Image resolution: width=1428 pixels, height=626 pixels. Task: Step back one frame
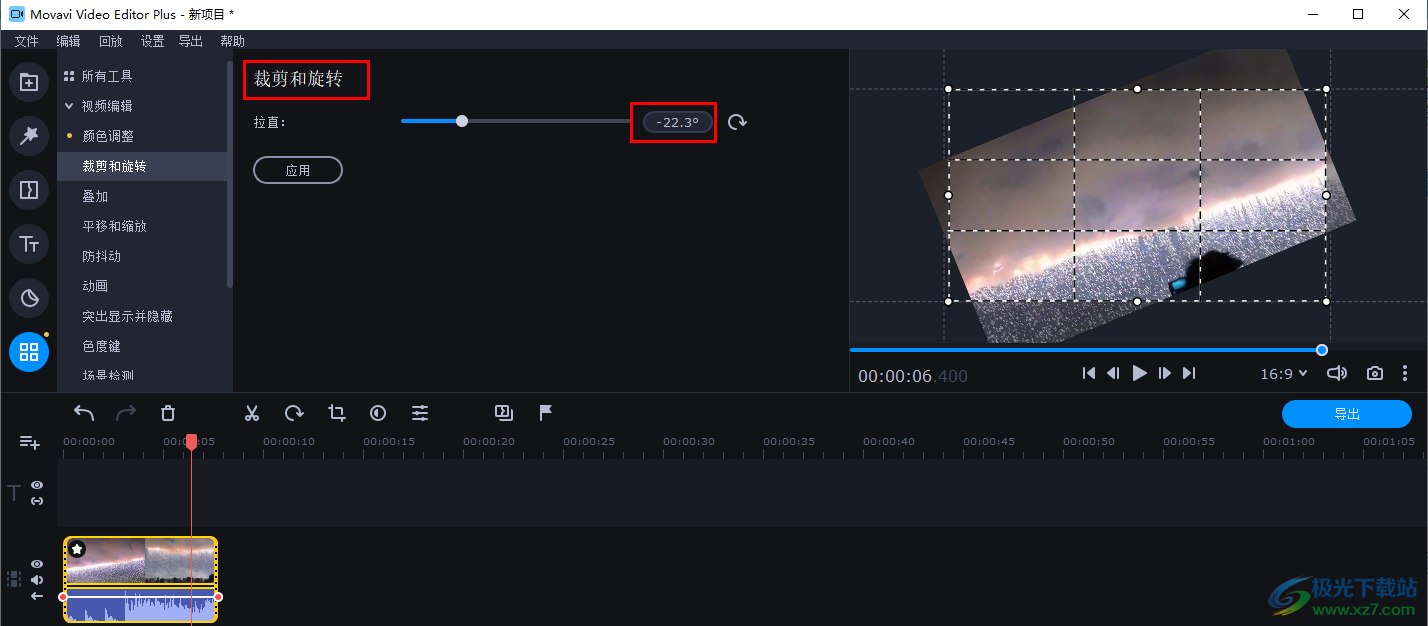1113,373
